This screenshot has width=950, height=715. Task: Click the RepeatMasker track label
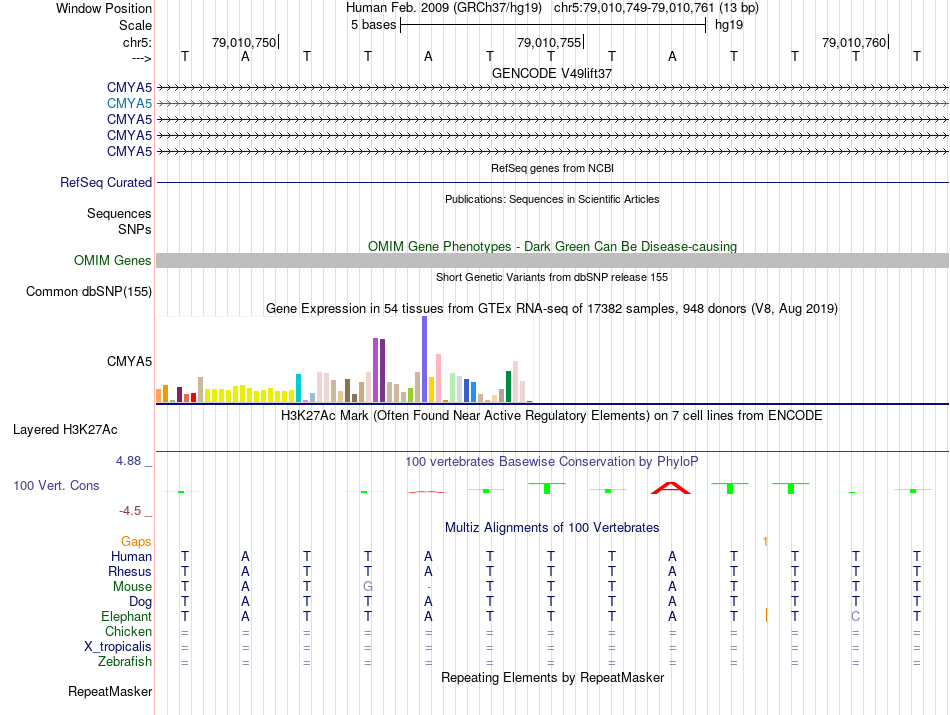(110, 691)
